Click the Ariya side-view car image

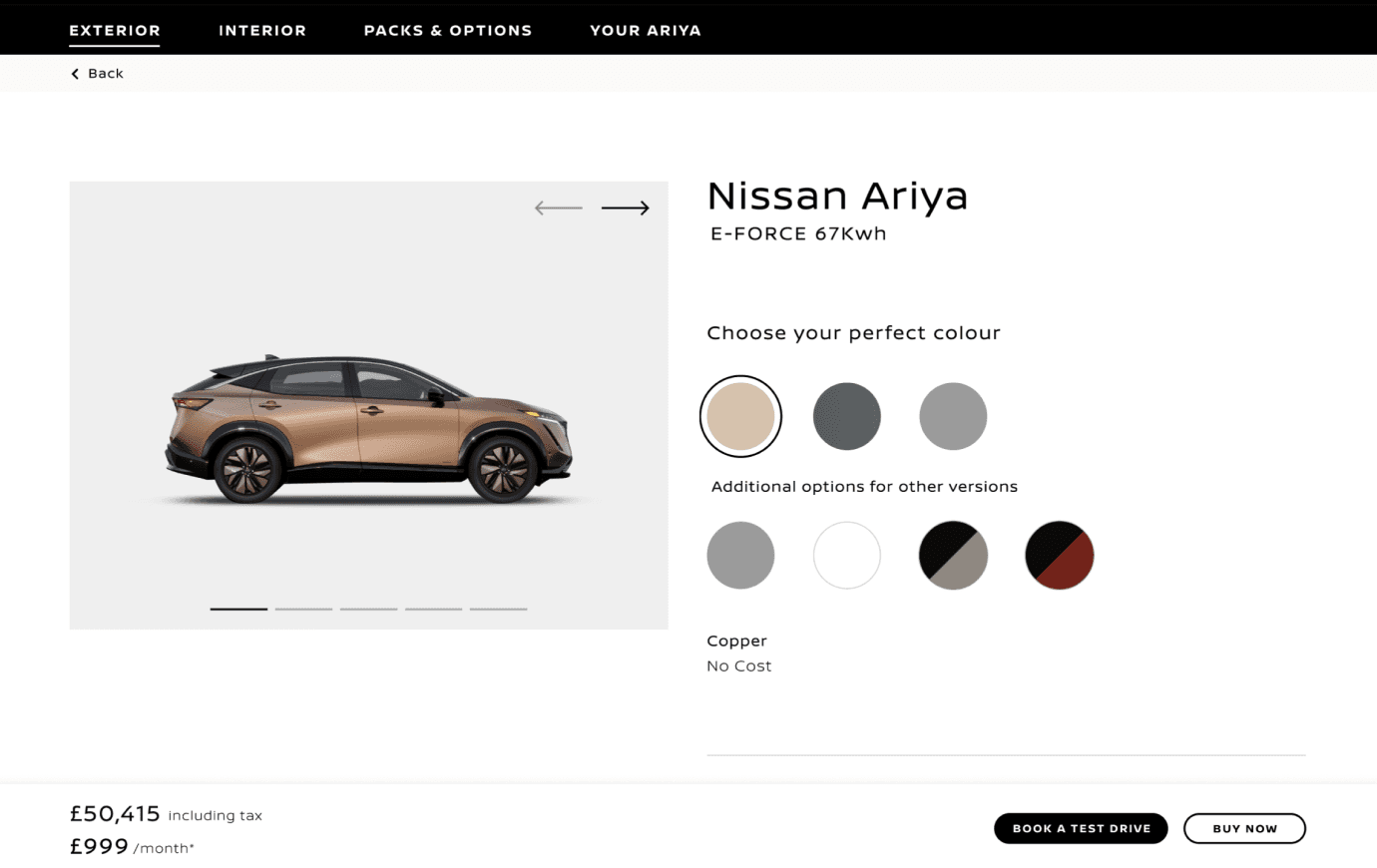click(x=369, y=429)
